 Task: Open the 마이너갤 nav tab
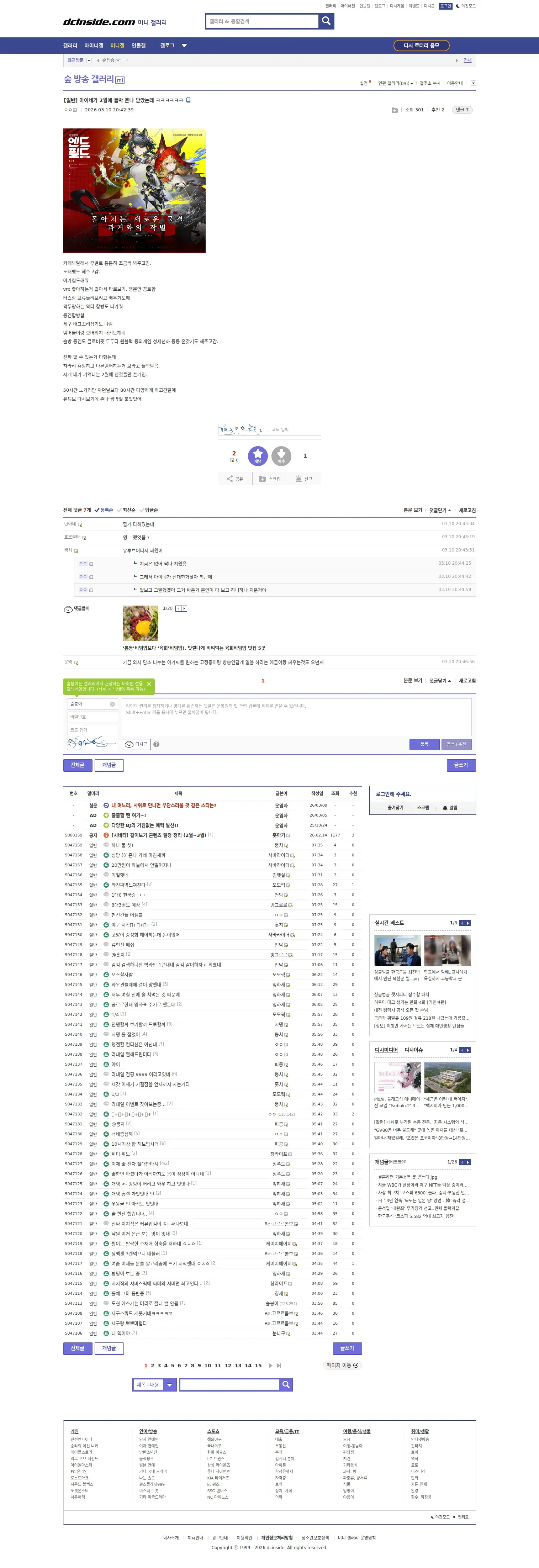[94, 46]
